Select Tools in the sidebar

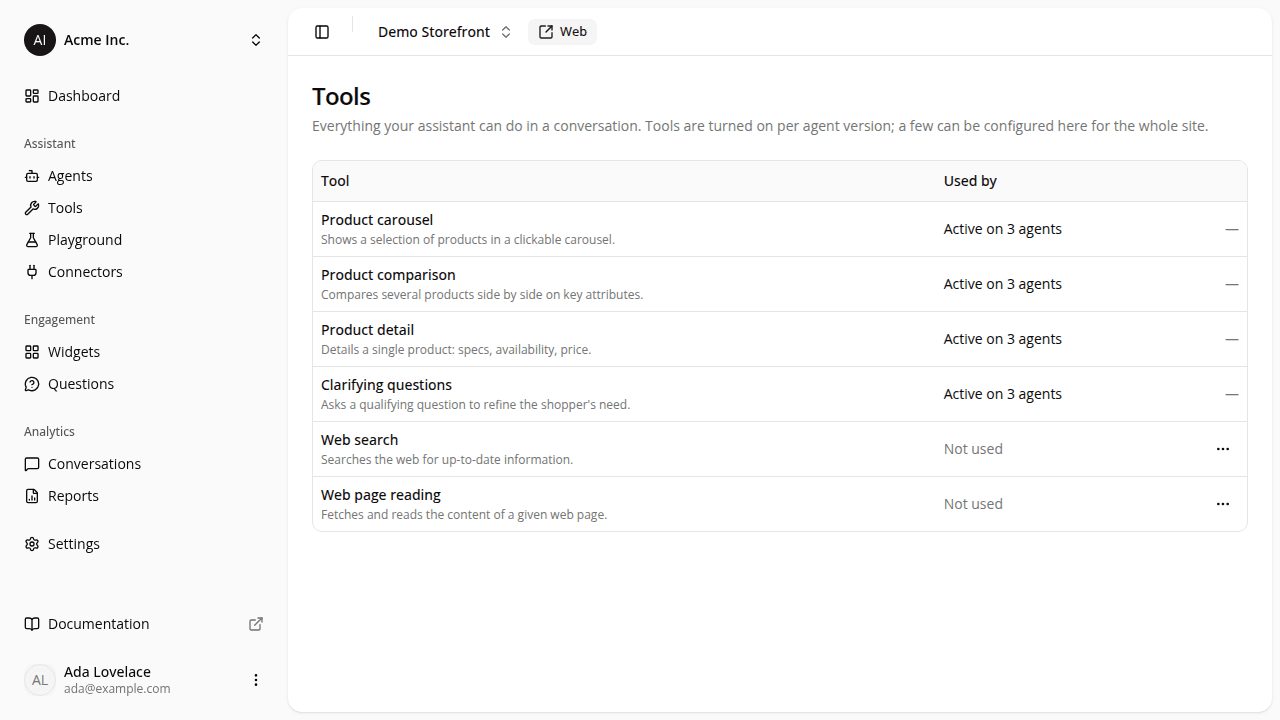[144, 208]
